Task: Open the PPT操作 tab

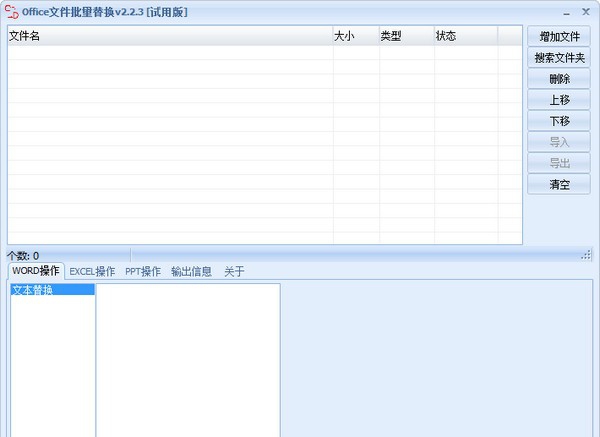Action: point(143,271)
